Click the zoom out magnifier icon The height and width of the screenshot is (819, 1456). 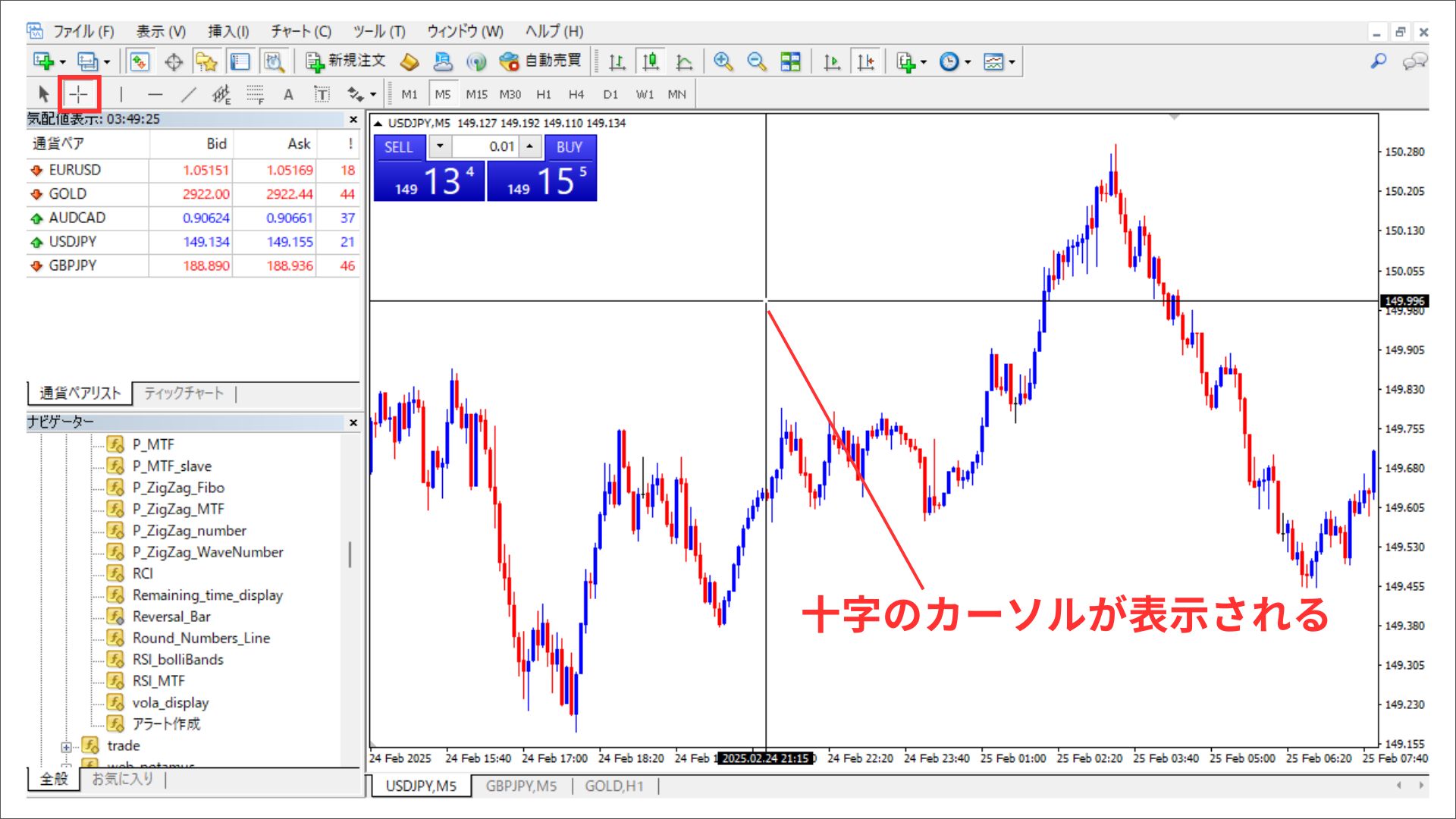(756, 62)
